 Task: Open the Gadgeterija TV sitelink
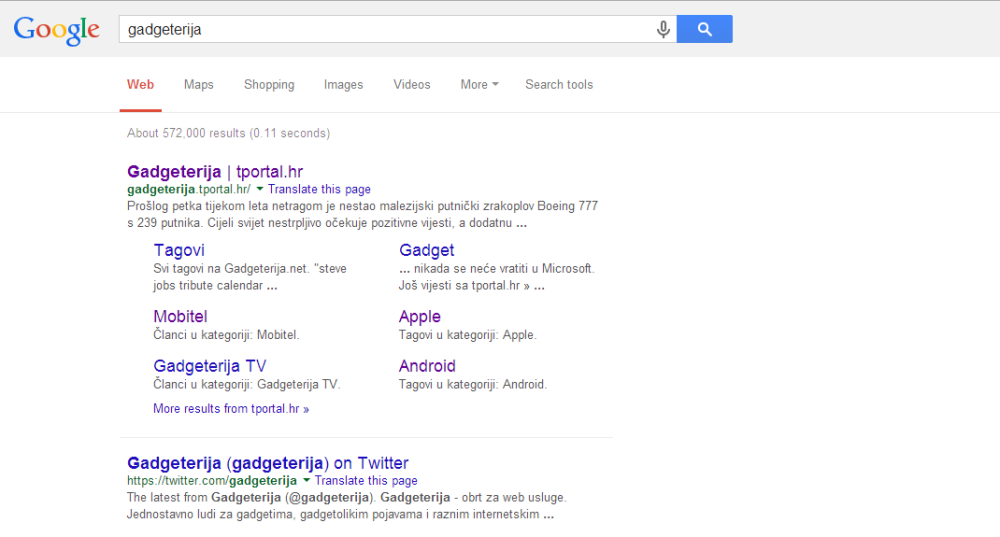pos(210,366)
